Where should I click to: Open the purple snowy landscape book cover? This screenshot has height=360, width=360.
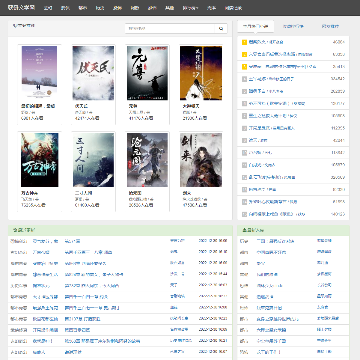coord(39,72)
